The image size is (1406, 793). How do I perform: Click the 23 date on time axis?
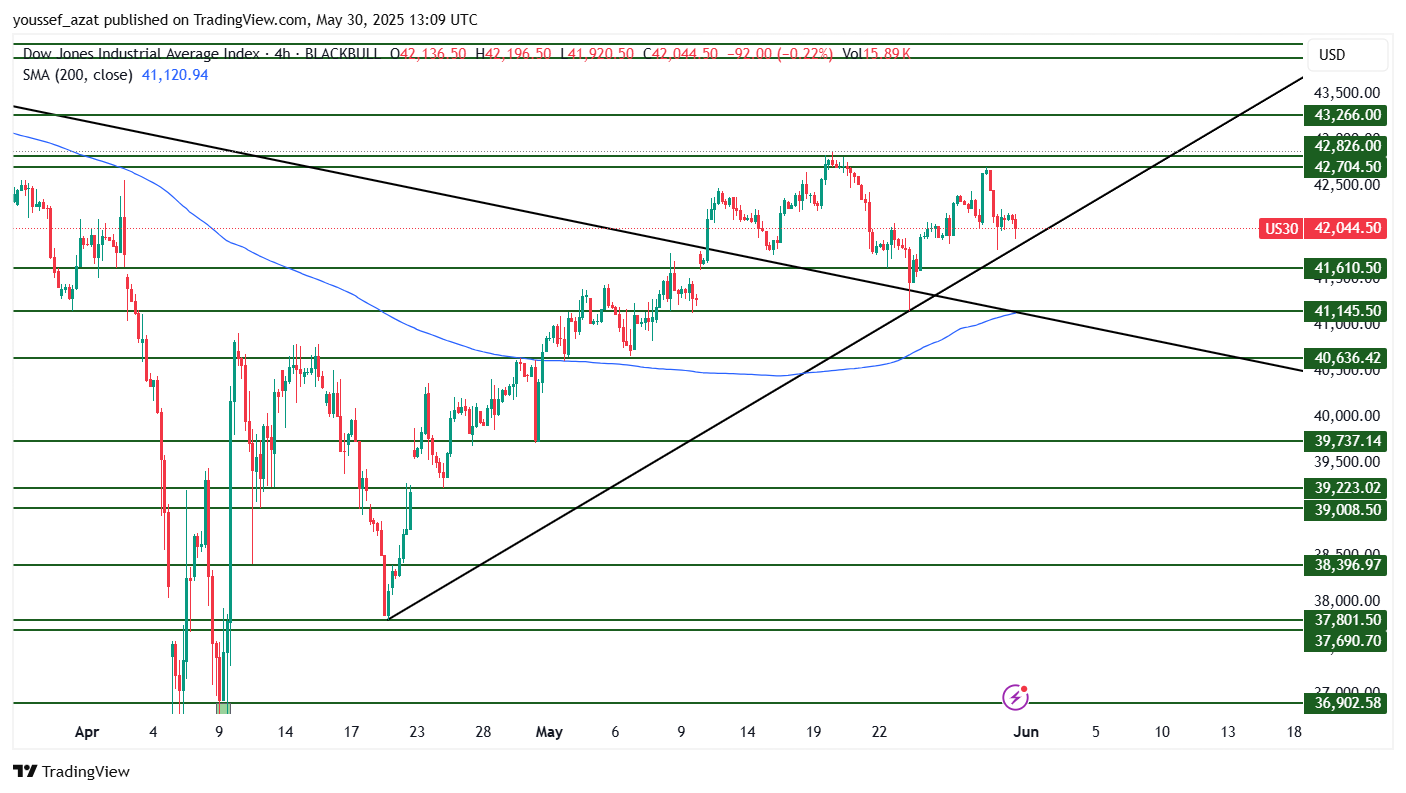pyautogui.click(x=417, y=732)
